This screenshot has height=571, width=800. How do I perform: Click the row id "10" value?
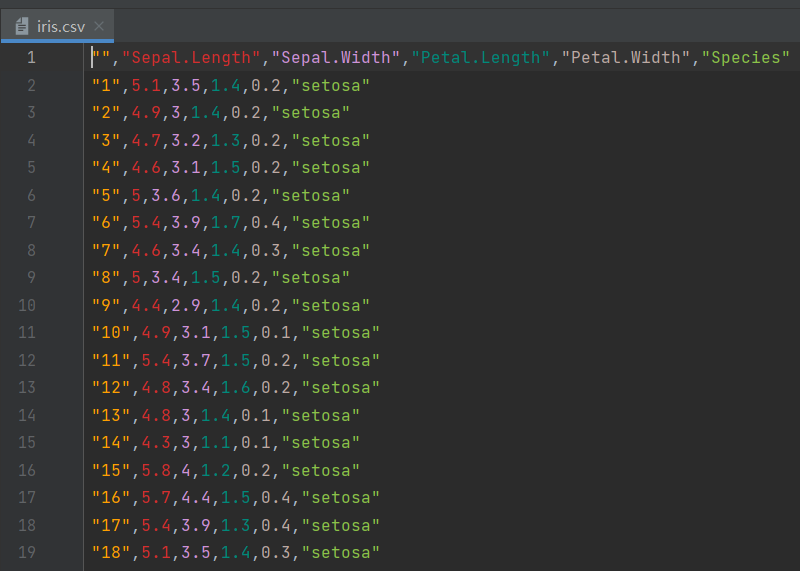[x=111, y=332]
